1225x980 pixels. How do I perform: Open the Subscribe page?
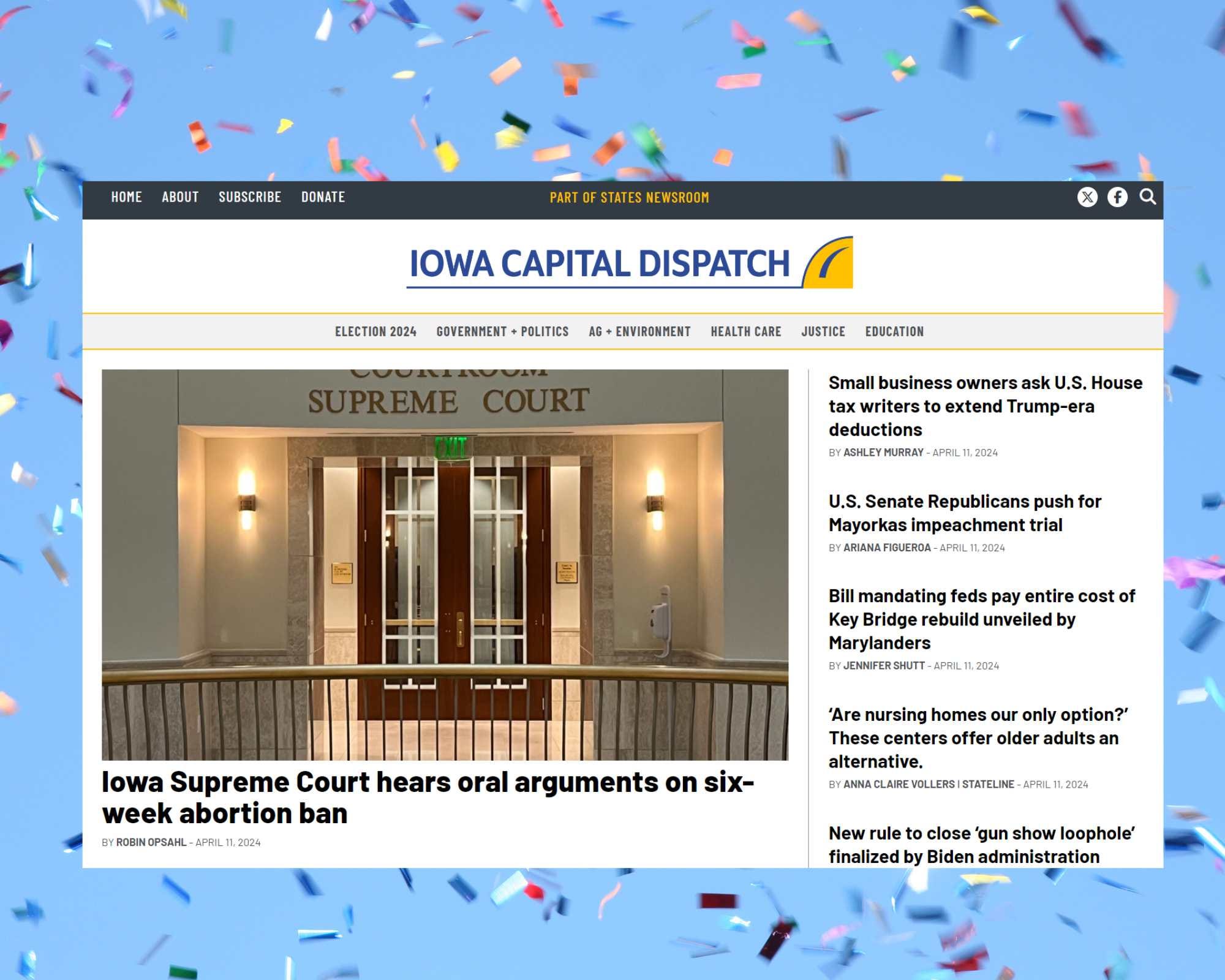click(250, 197)
